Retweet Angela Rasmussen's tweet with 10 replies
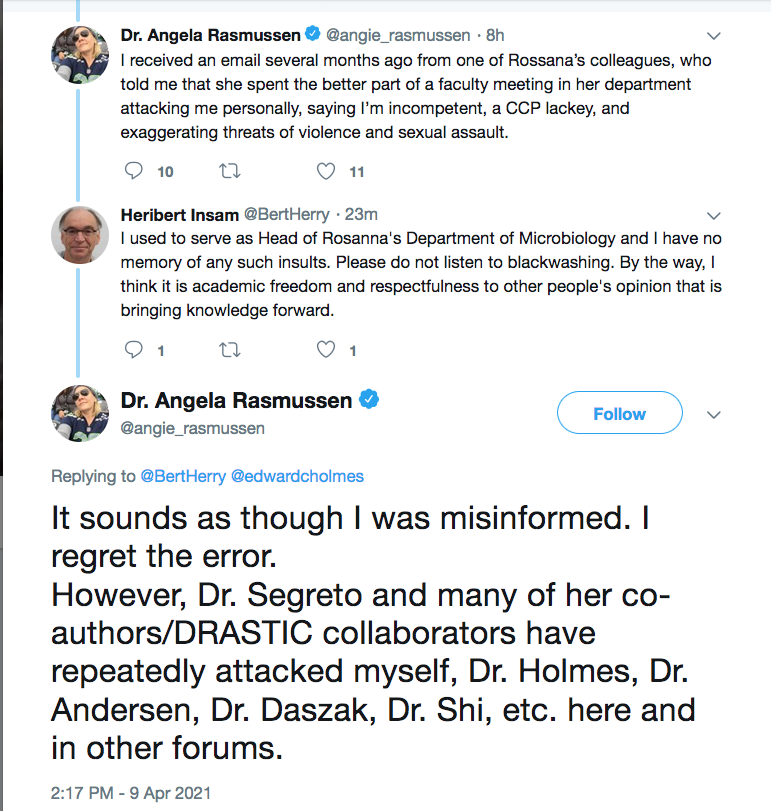 point(229,172)
